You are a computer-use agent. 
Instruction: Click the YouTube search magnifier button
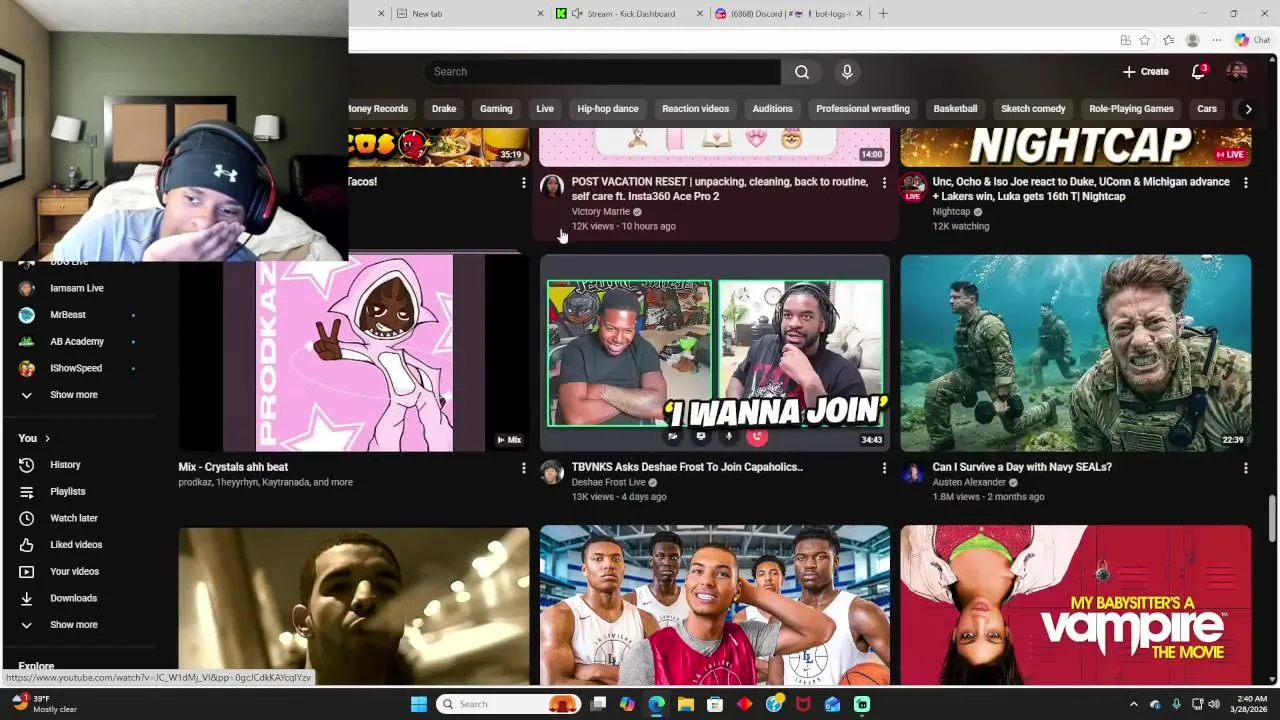coord(802,72)
